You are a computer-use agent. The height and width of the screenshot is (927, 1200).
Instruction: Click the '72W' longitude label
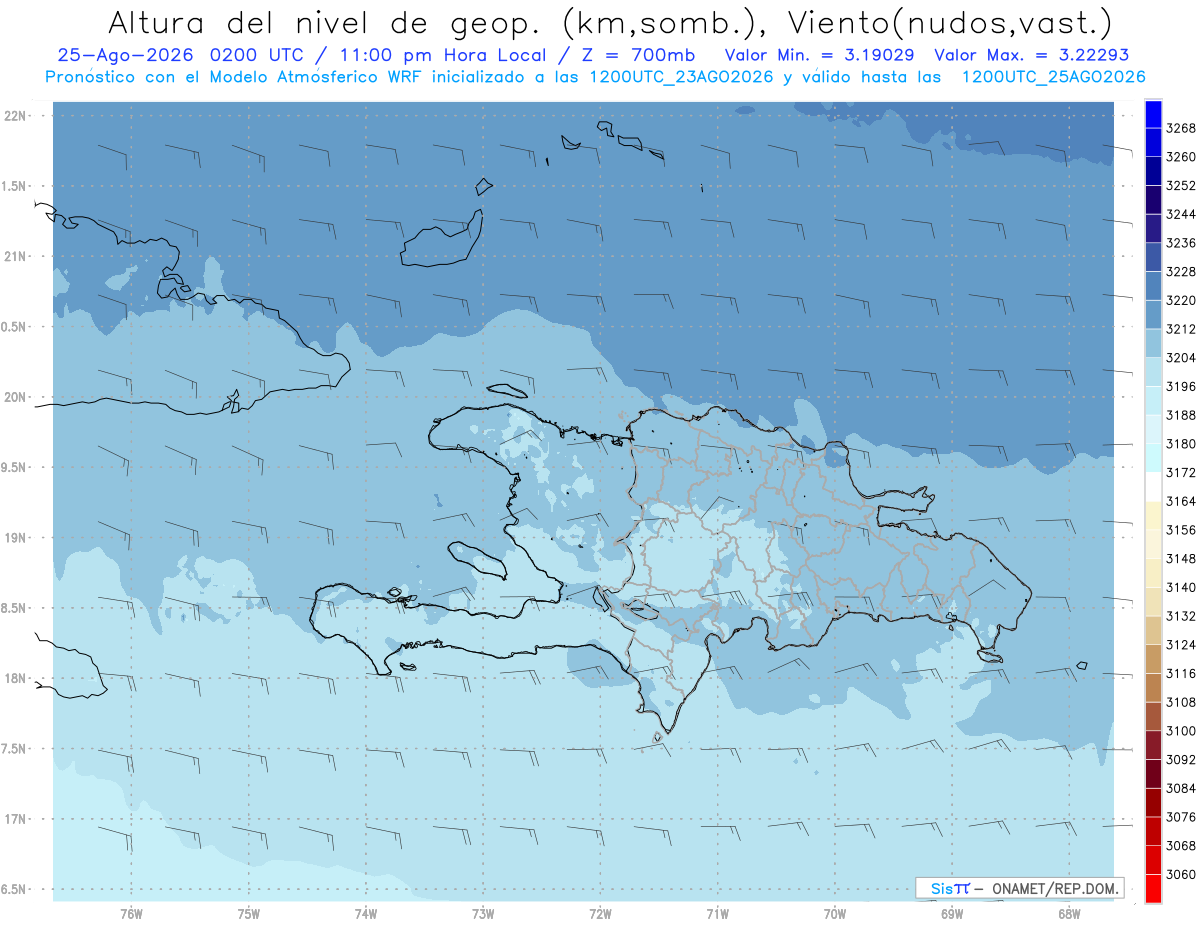(600, 913)
